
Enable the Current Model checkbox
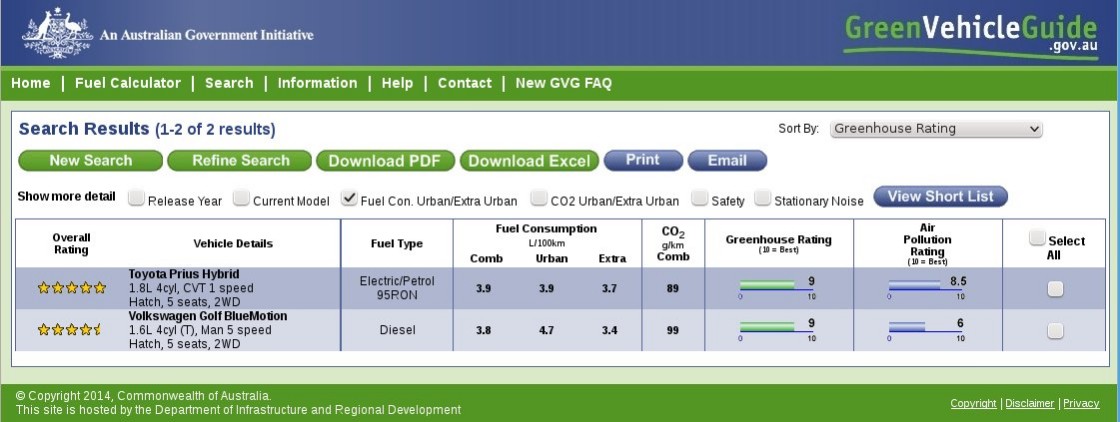241,198
